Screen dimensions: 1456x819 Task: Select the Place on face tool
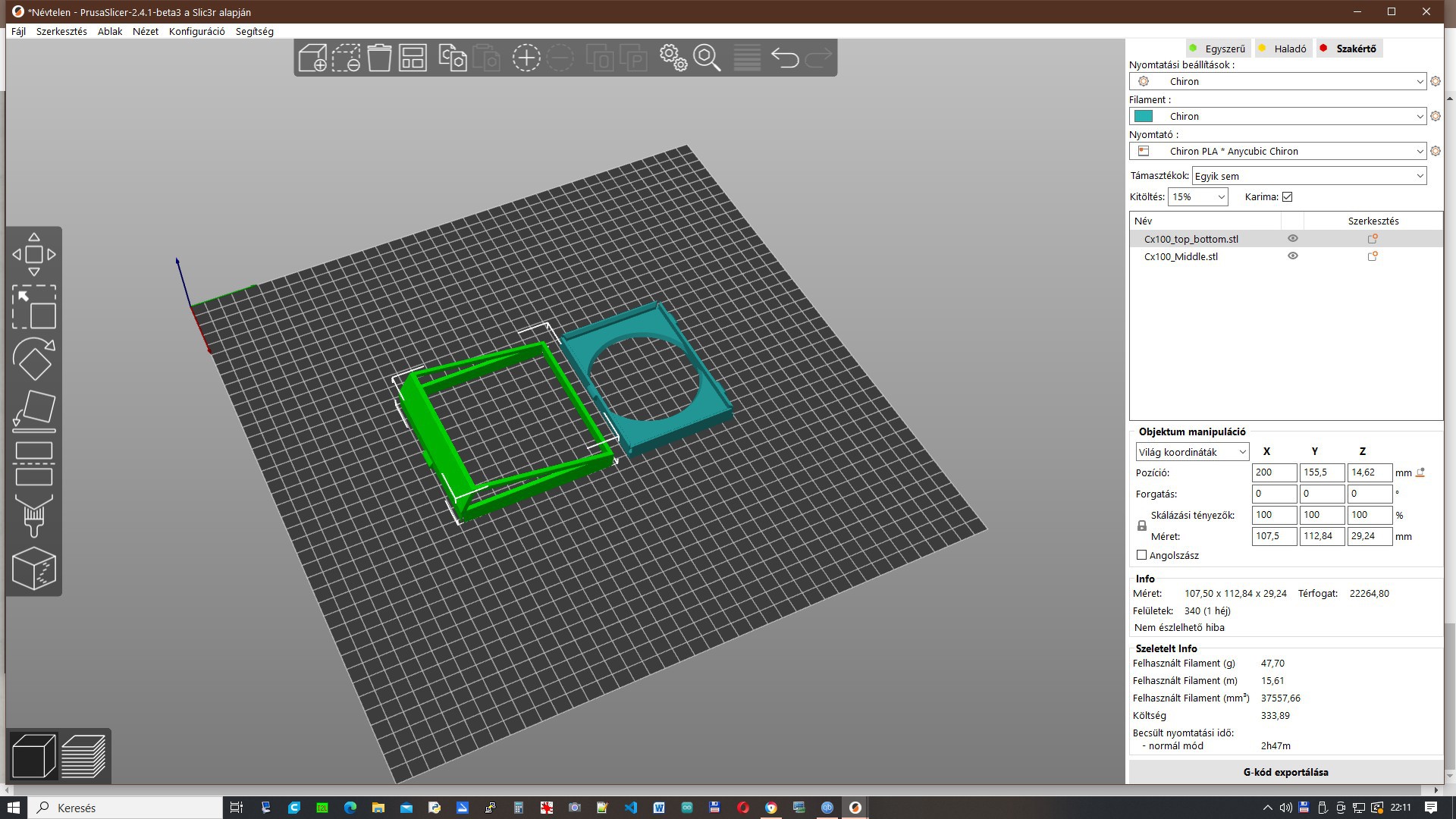[34, 410]
